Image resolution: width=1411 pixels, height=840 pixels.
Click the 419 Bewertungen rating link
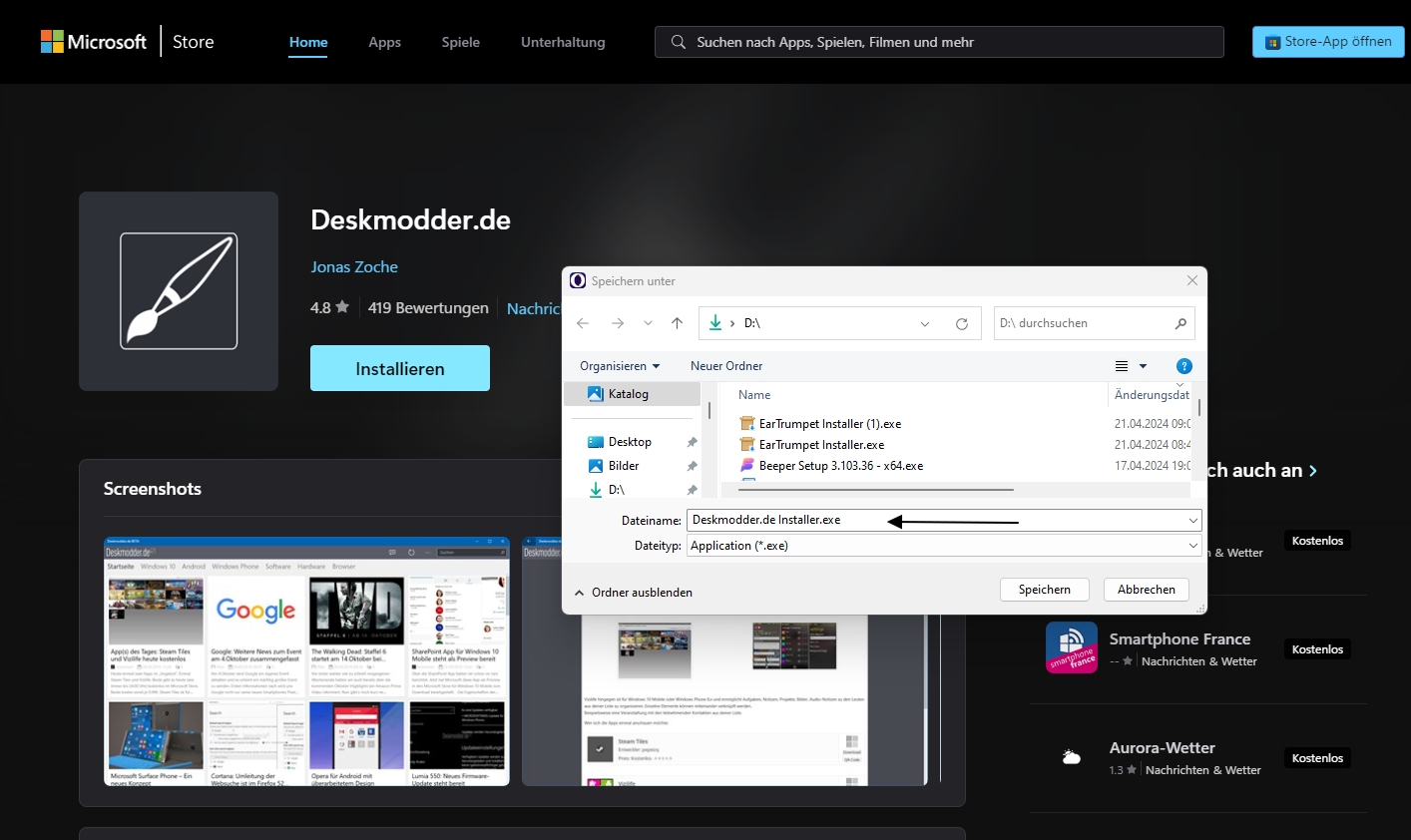click(x=428, y=308)
